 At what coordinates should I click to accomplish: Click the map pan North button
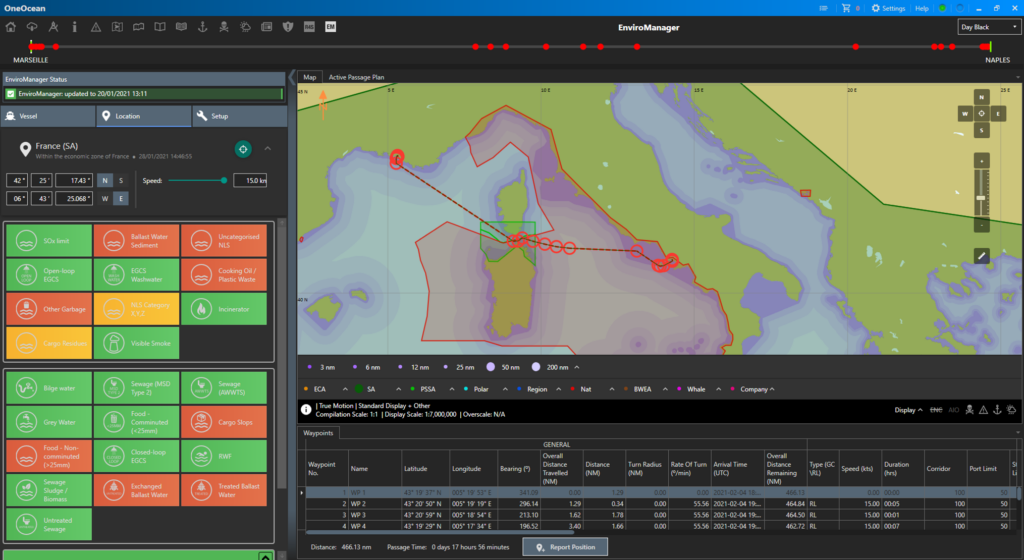coord(982,97)
